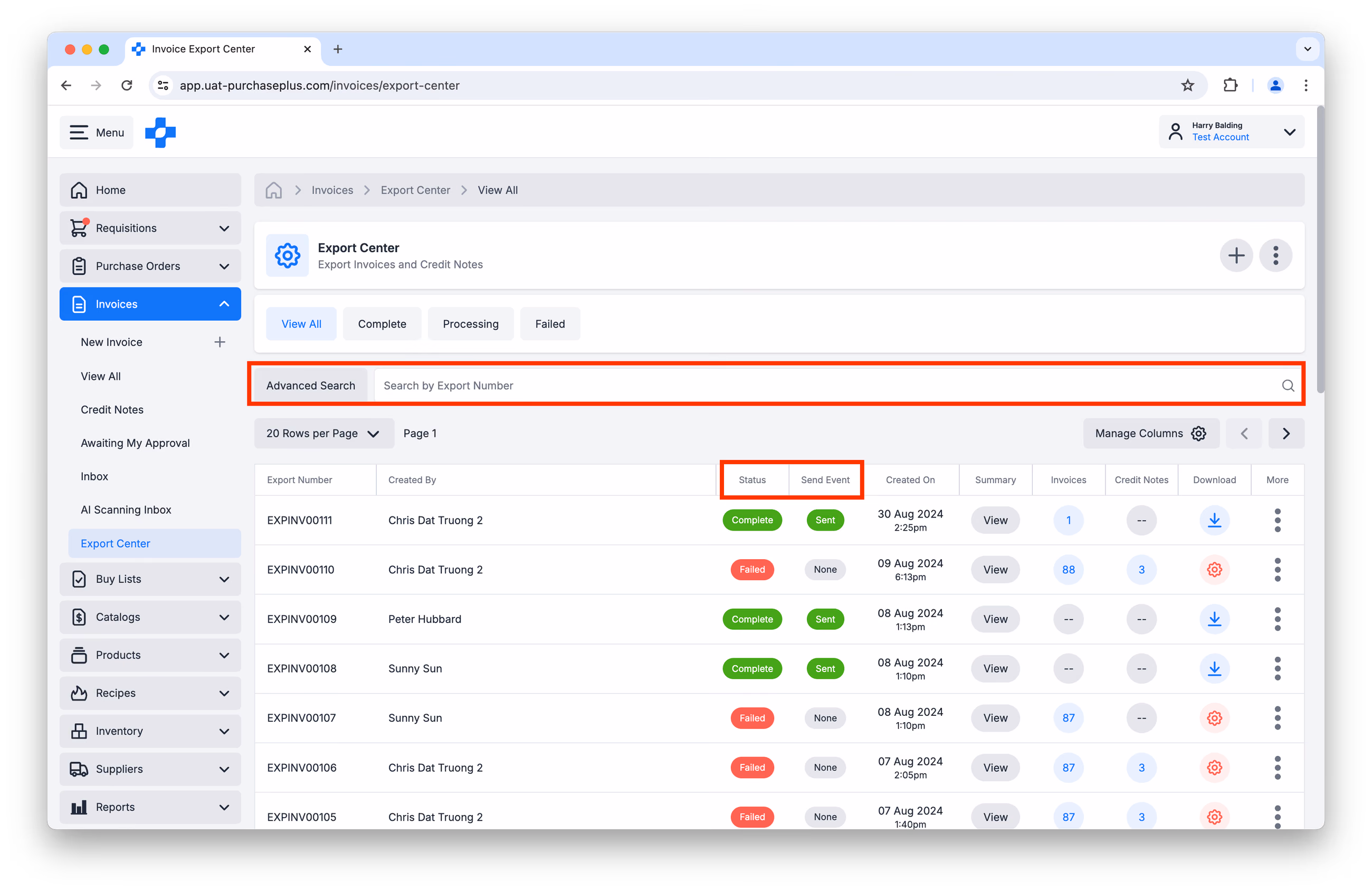Expand the Purchase Orders sidebar menu
1372x892 pixels.
(150, 266)
